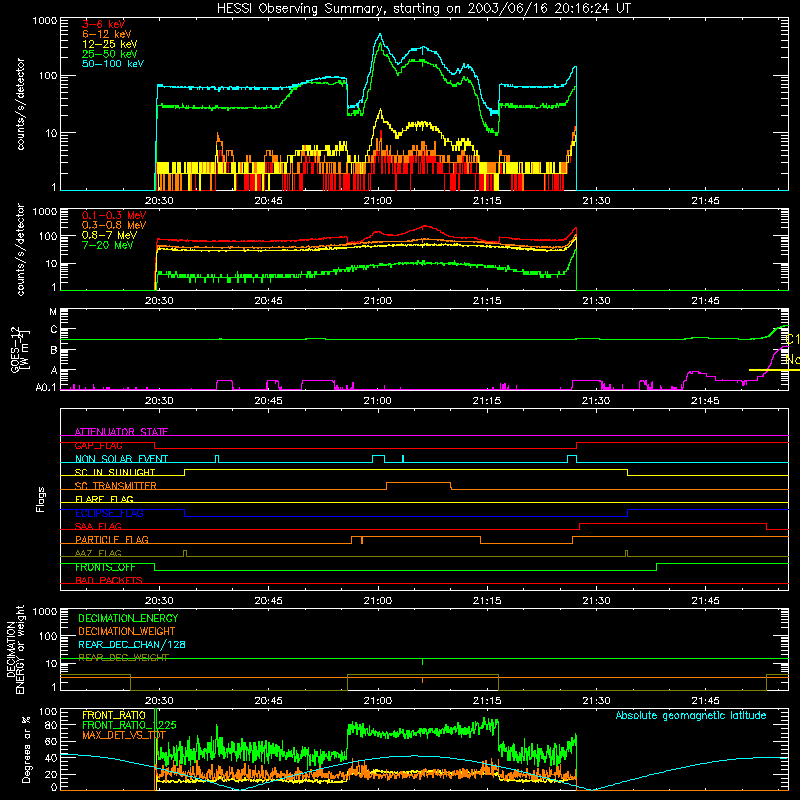Click the GAP_FLAG label

98,445
